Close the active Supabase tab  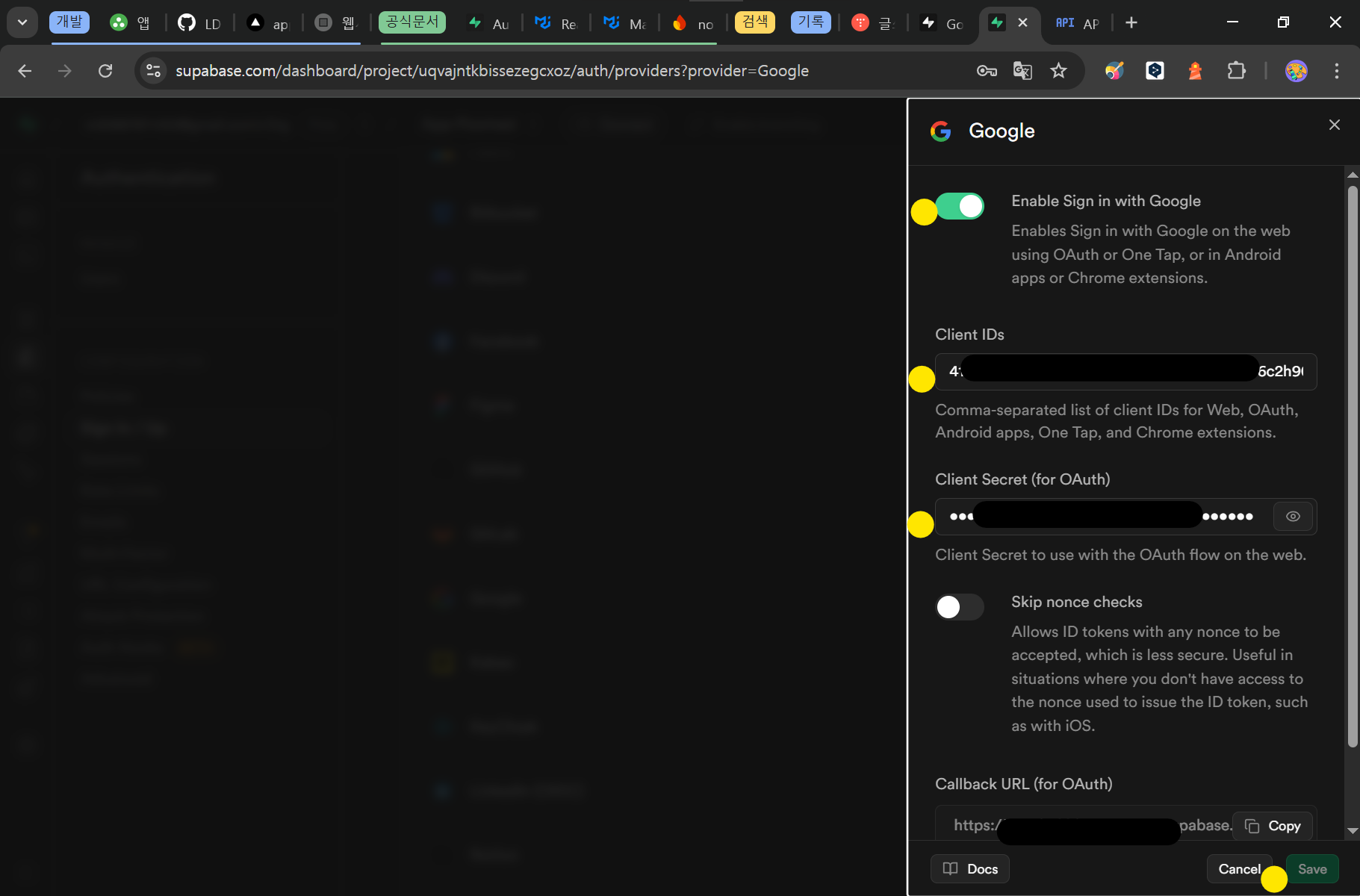(x=1022, y=22)
